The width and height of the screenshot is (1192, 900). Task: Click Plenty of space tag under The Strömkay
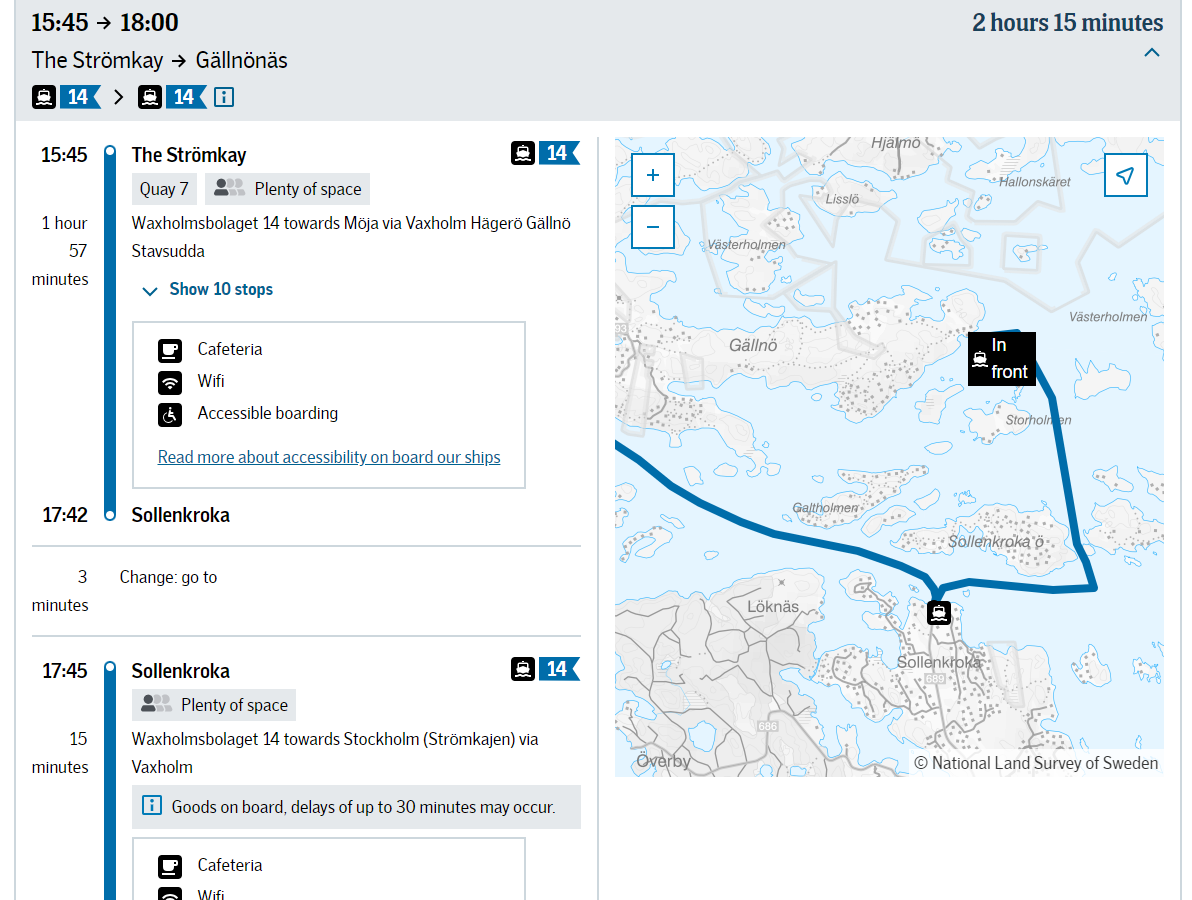tap(287, 189)
